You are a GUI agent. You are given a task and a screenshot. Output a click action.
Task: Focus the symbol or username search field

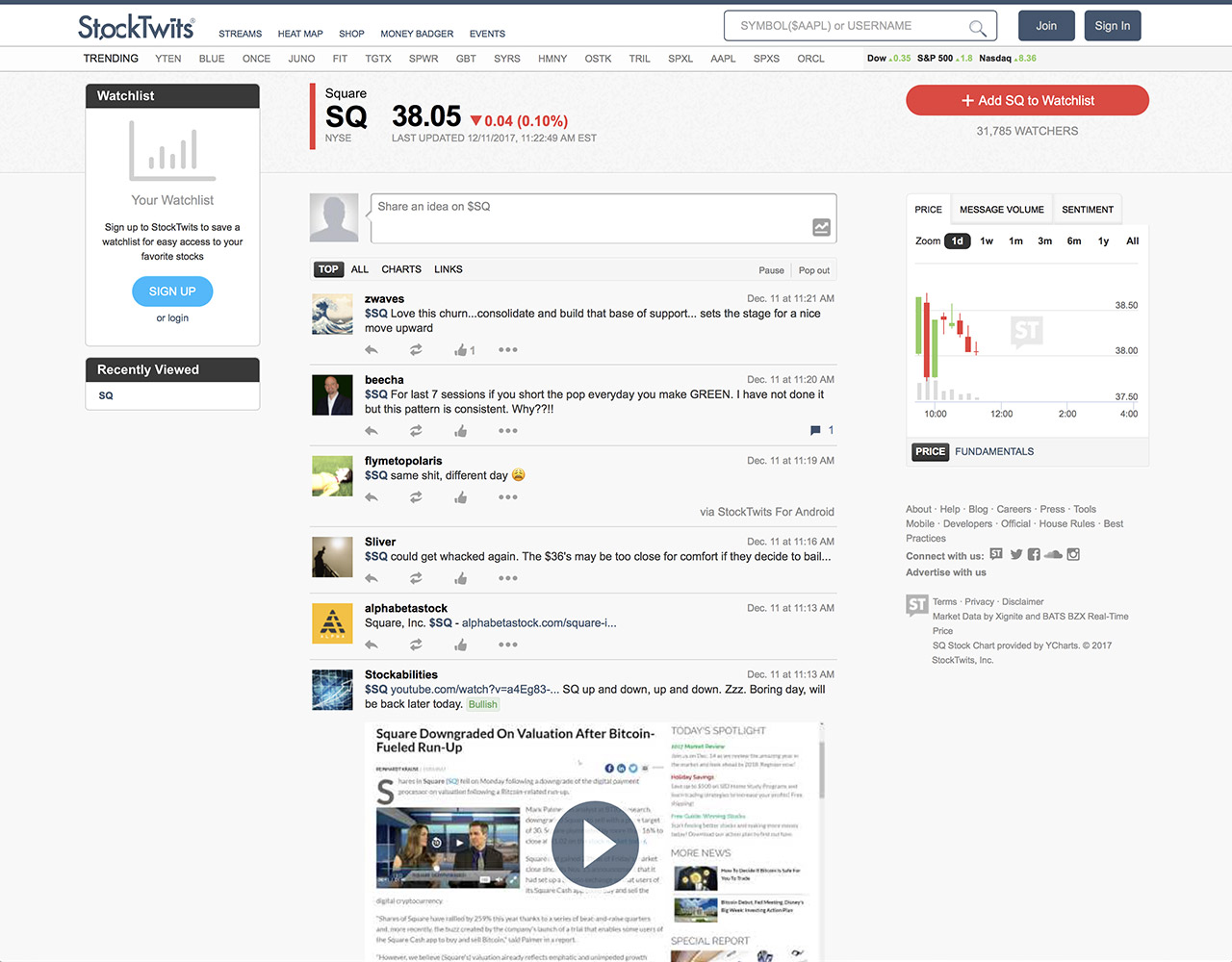click(x=860, y=26)
